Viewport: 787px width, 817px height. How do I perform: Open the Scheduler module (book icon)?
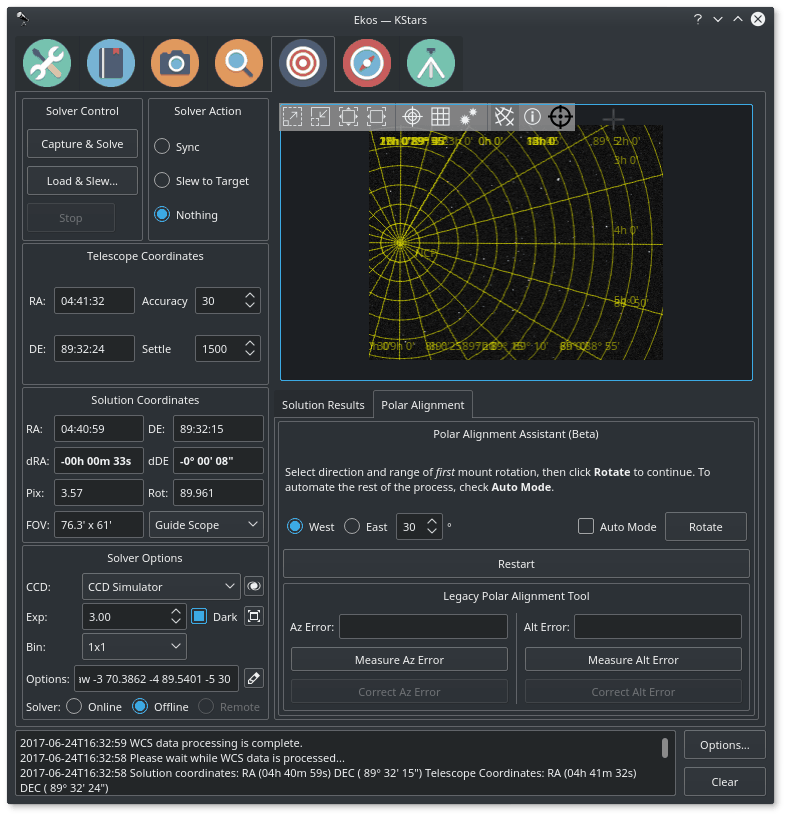[x=111, y=63]
